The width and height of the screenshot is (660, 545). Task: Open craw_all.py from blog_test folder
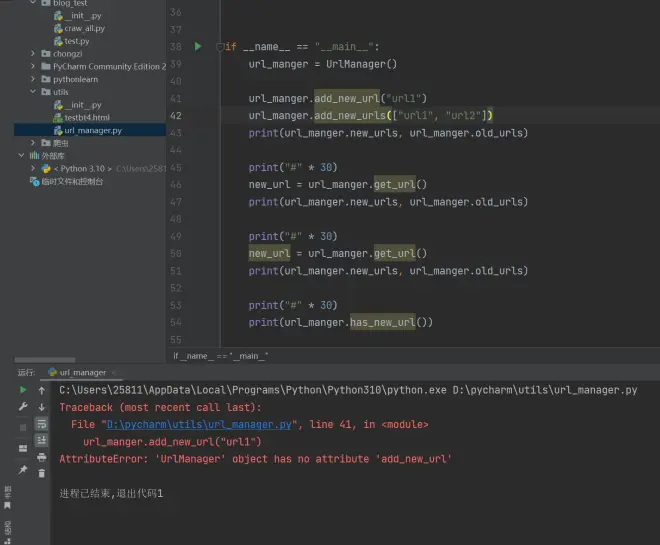pos(84,28)
